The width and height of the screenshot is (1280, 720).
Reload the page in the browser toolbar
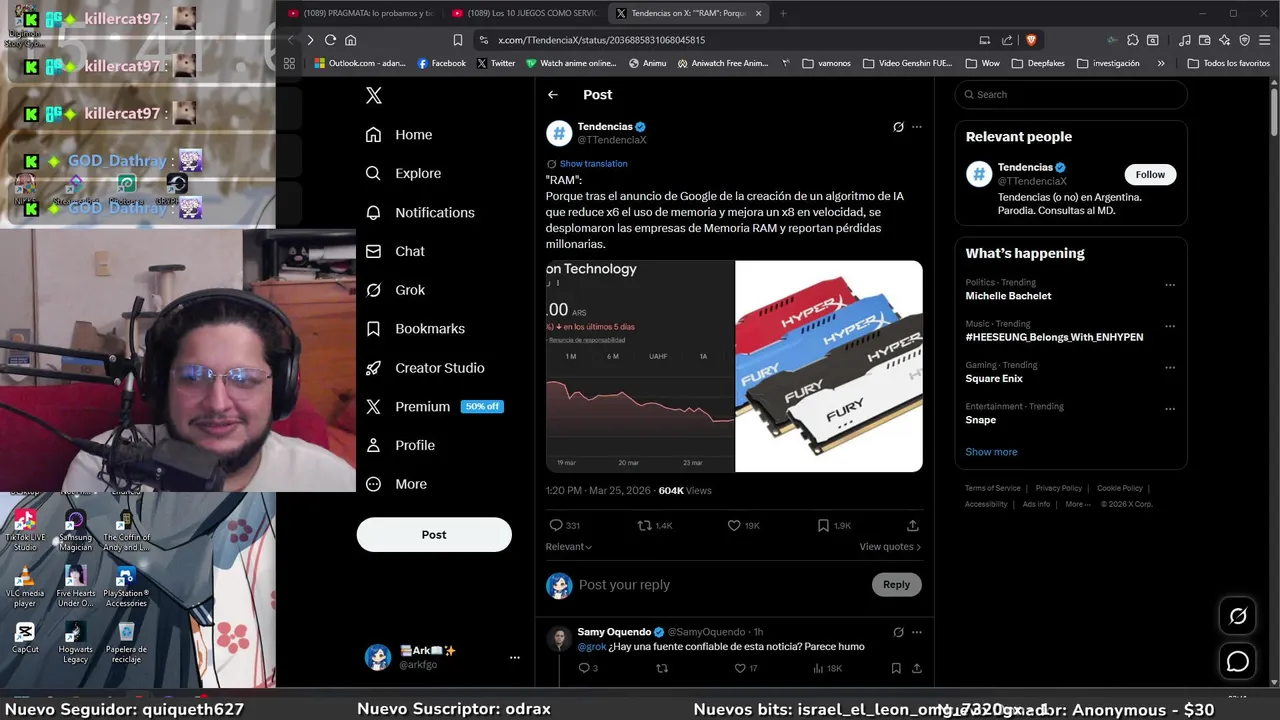click(330, 40)
